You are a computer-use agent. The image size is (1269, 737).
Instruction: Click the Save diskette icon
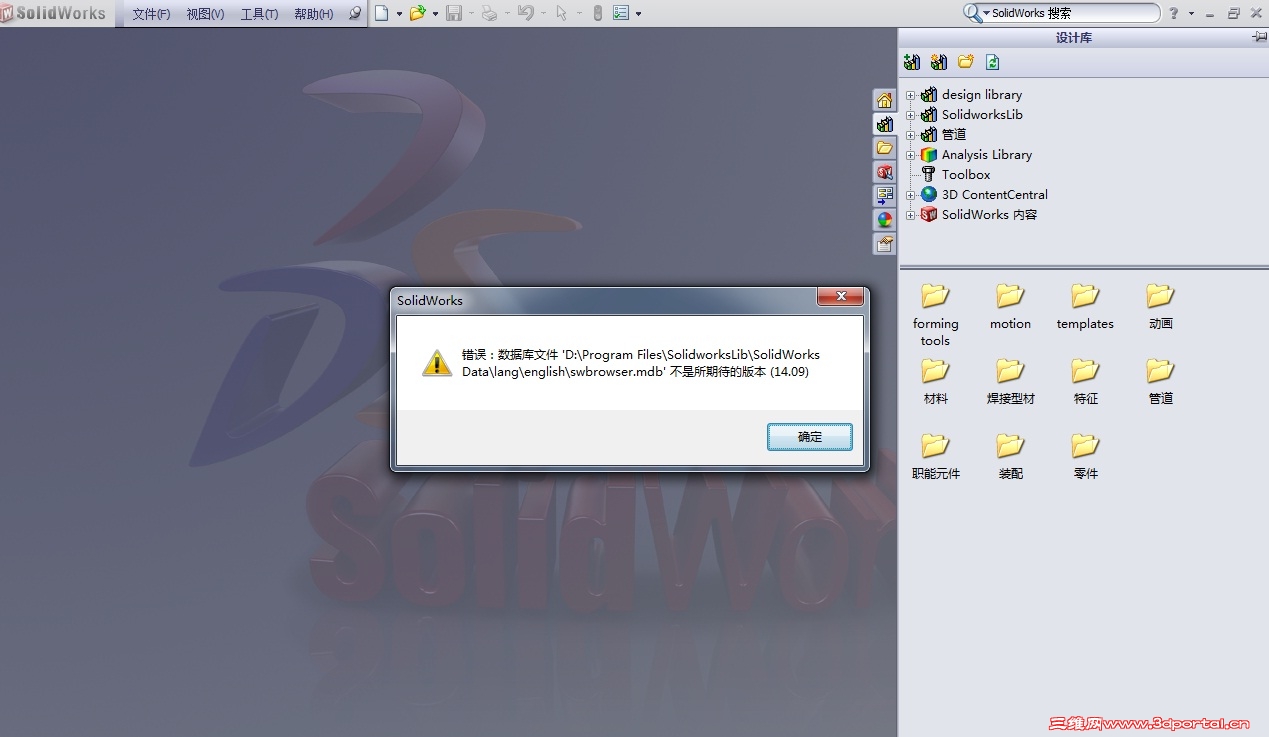click(x=454, y=13)
